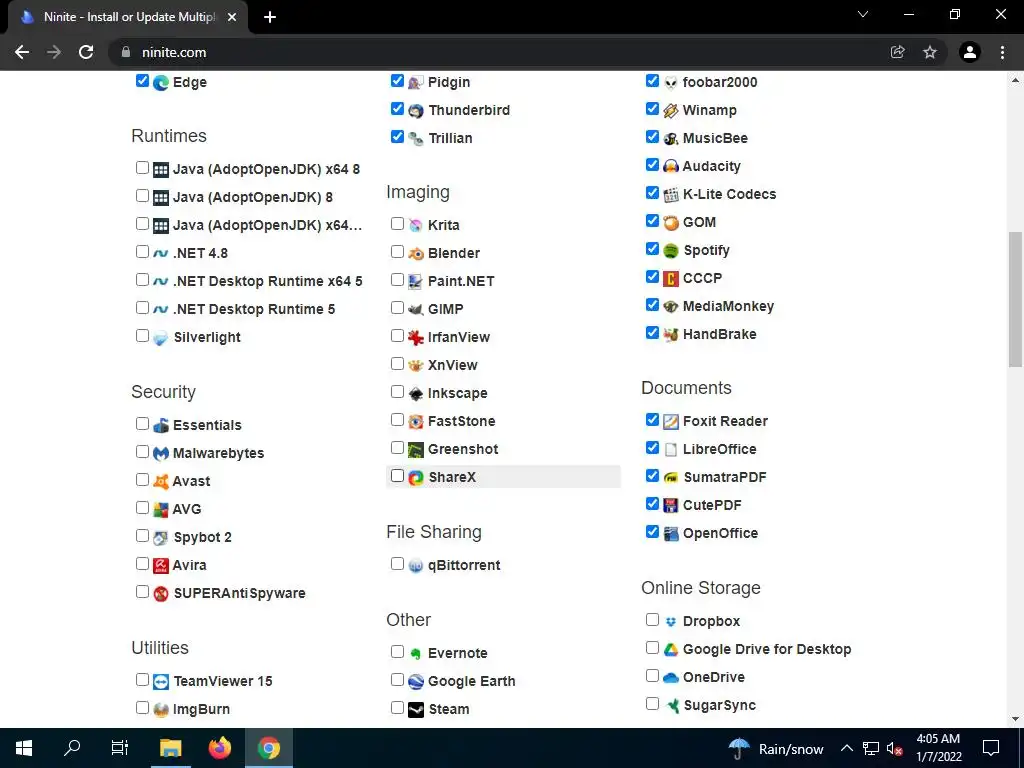This screenshot has width=1024, height=768.
Task: Click the Avira red icon
Action: [161, 566]
